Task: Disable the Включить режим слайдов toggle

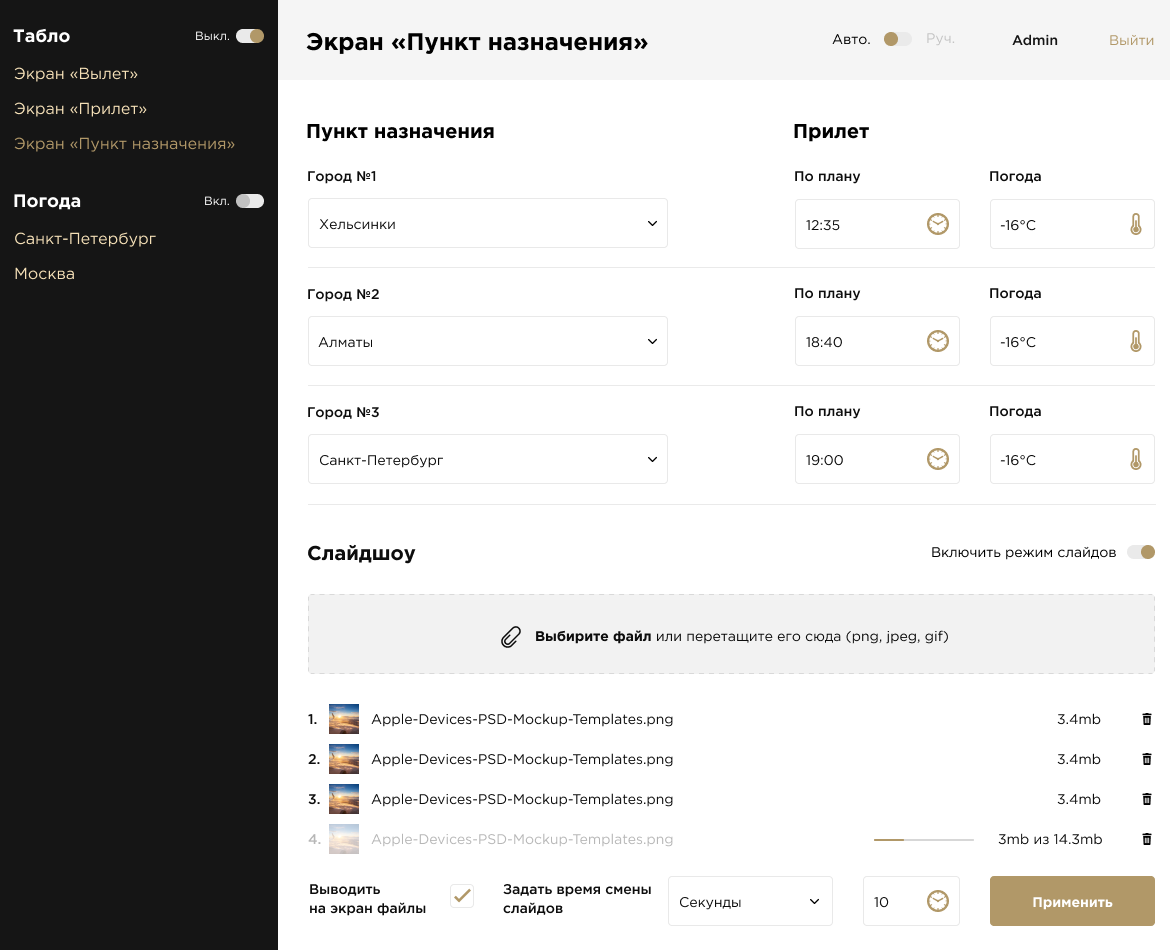Action: tap(1141, 552)
